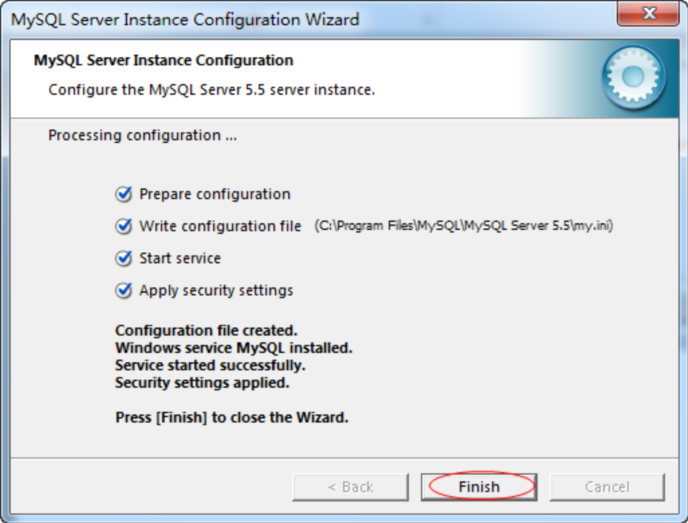Click the bold MySQL Server Instance Configuration heading
The height and width of the screenshot is (523, 688).
point(164,61)
